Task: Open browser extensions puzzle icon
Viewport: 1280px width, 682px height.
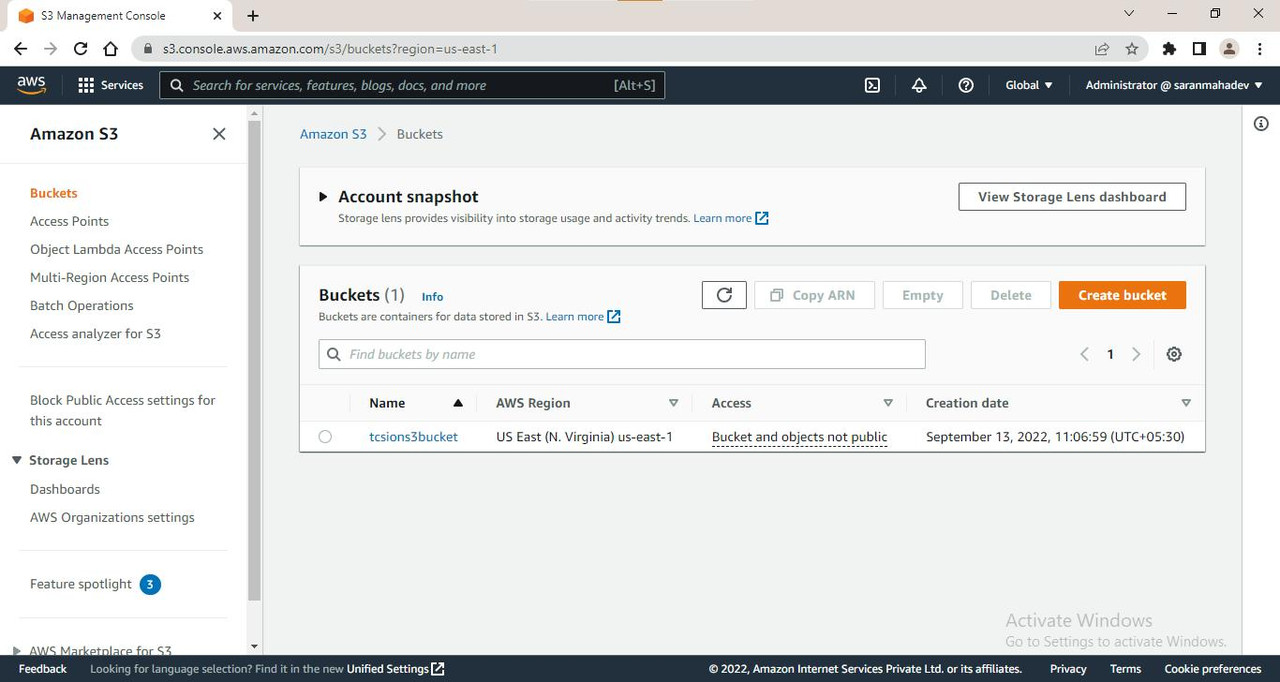Action: click(x=1169, y=48)
